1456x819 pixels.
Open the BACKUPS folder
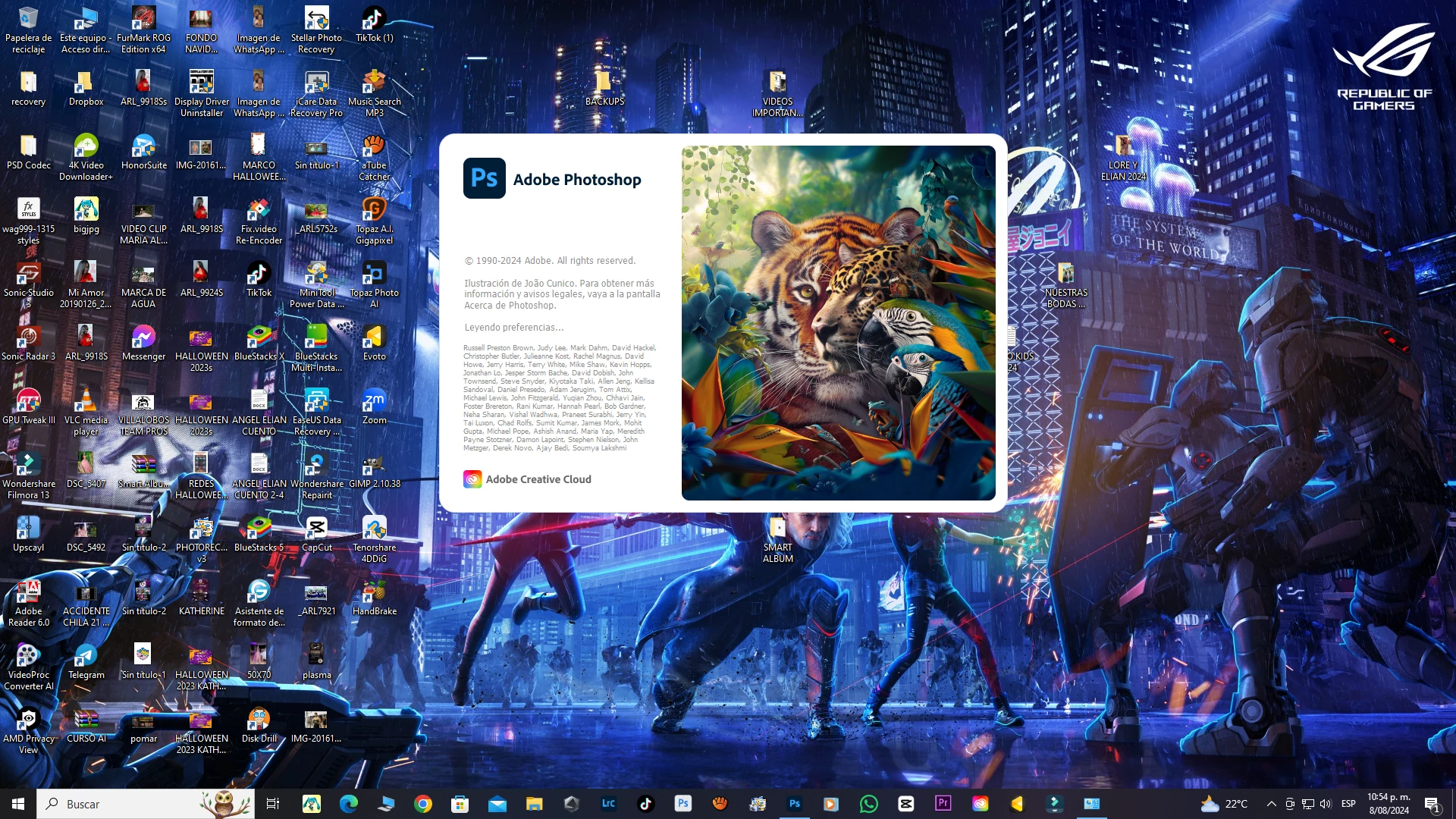[604, 82]
